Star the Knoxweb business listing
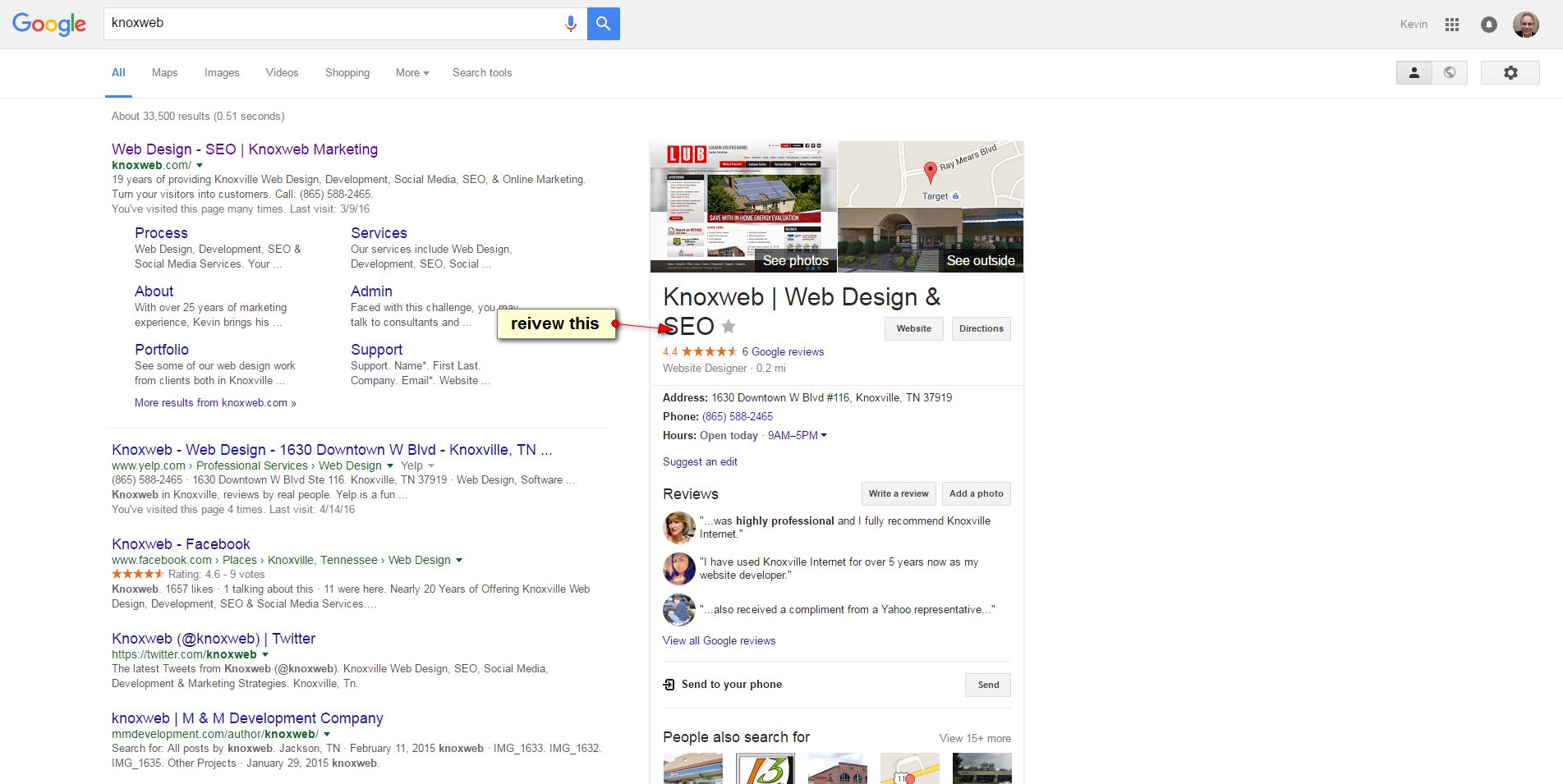Viewport: 1563px width, 784px height. tap(729, 326)
